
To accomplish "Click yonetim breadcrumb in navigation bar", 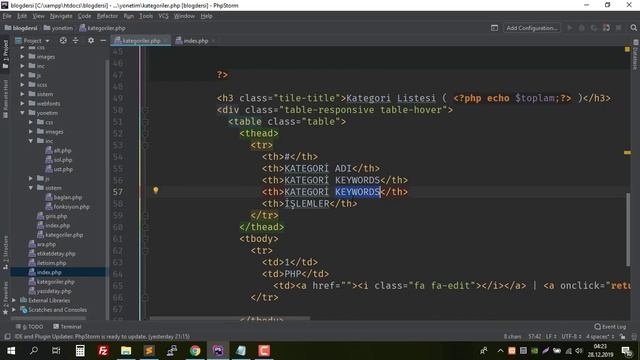I will tap(58, 28).
